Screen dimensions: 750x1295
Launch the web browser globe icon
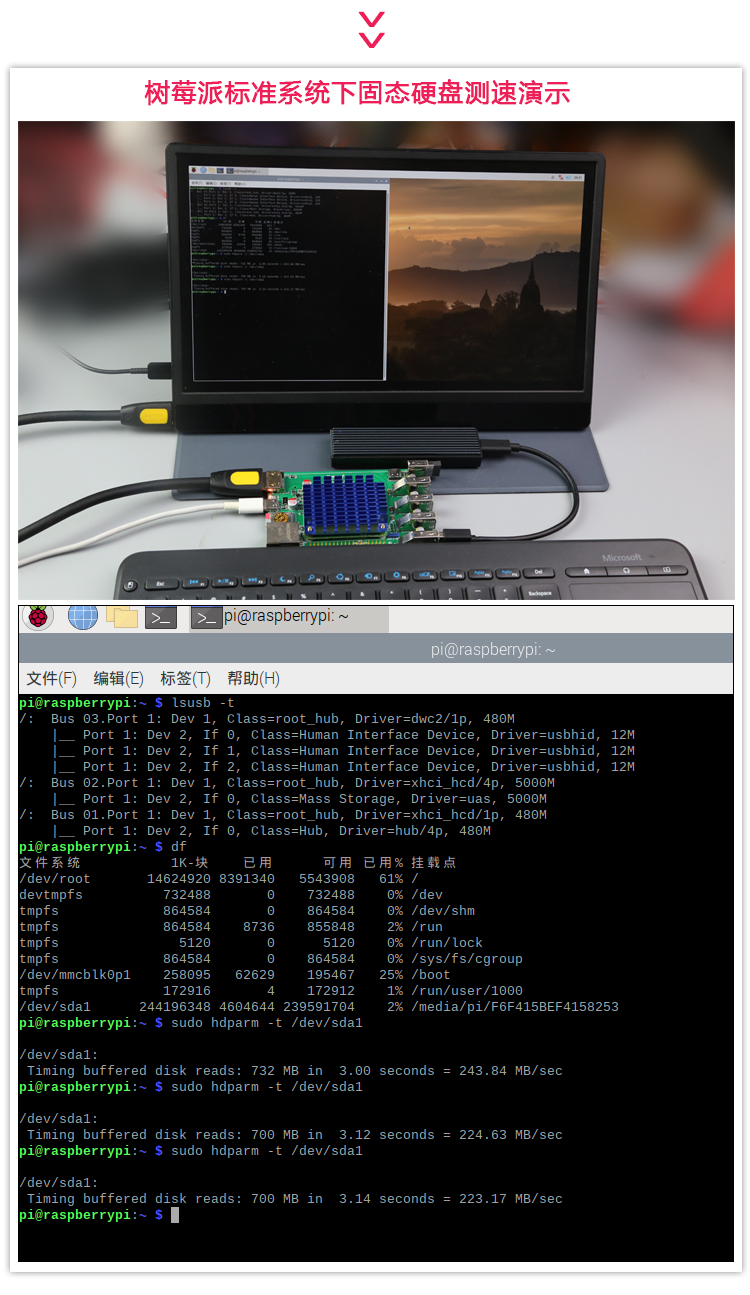pos(83,617)
